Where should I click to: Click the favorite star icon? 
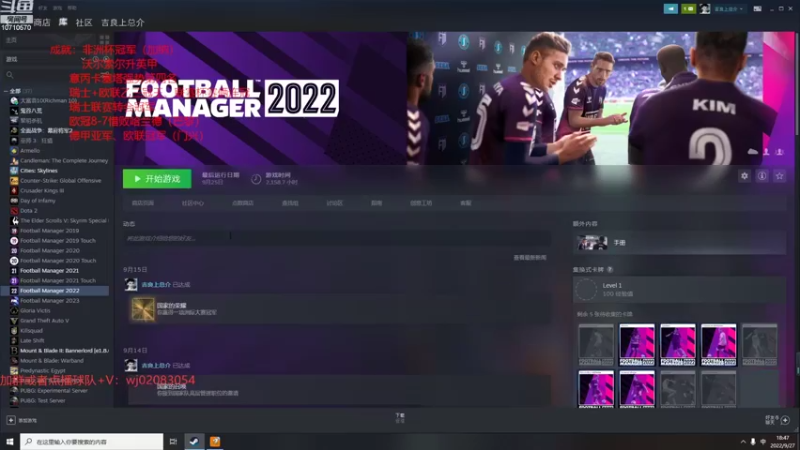(x=779, y=176)
